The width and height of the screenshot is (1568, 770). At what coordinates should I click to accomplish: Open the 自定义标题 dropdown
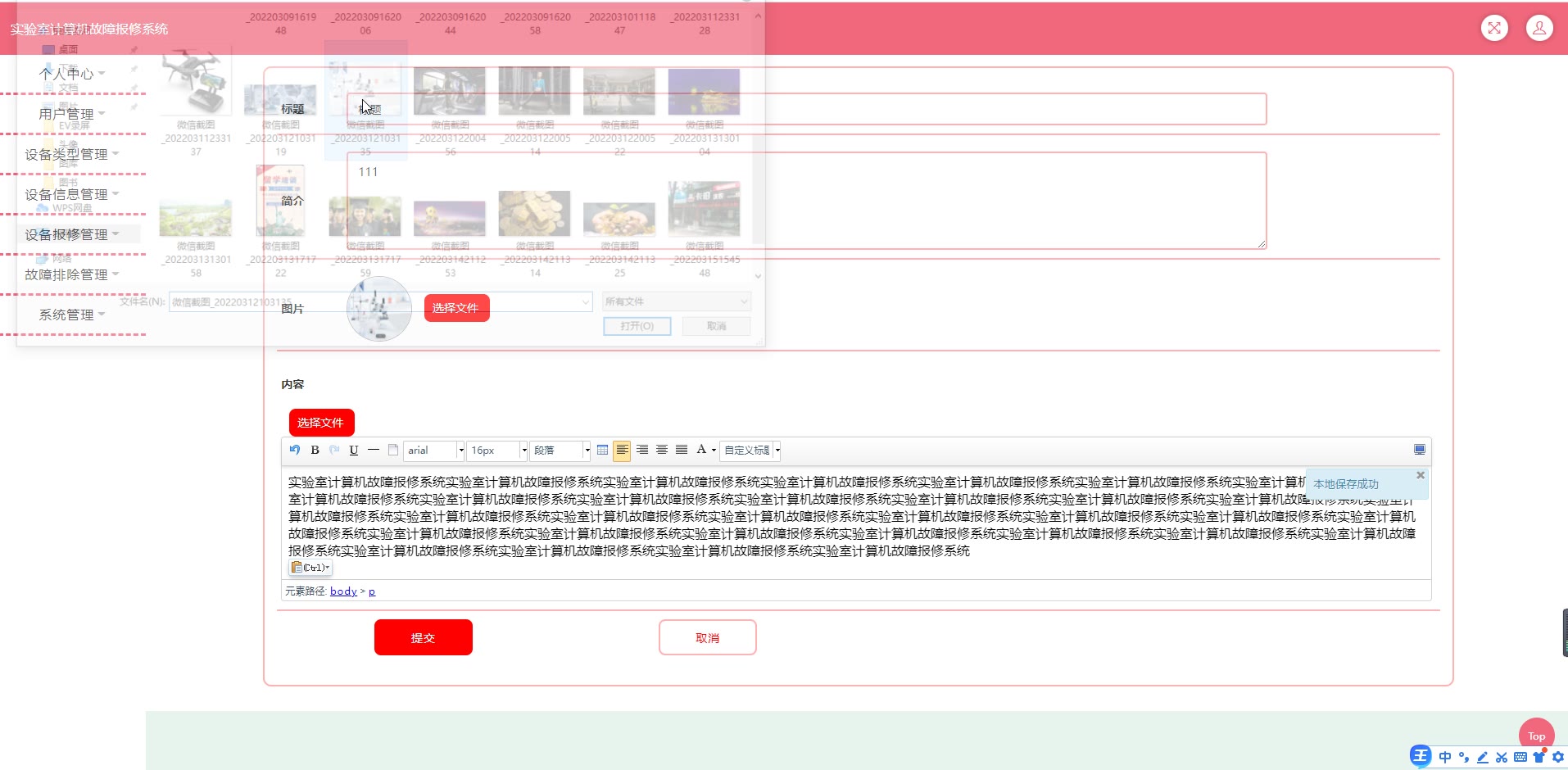pos(750,450)
